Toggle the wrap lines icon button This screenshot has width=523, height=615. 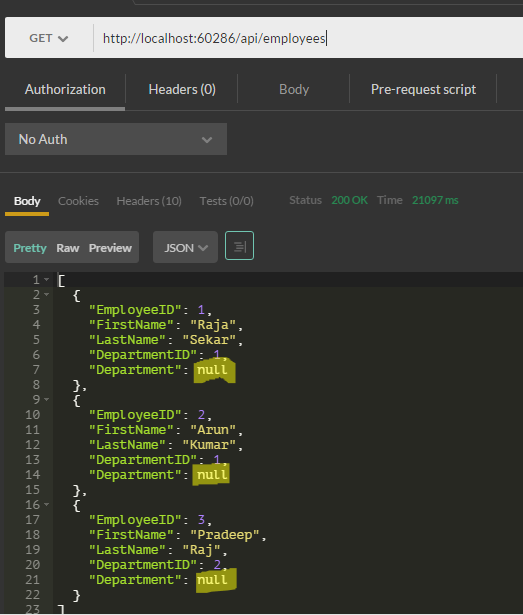coord(239,246)
